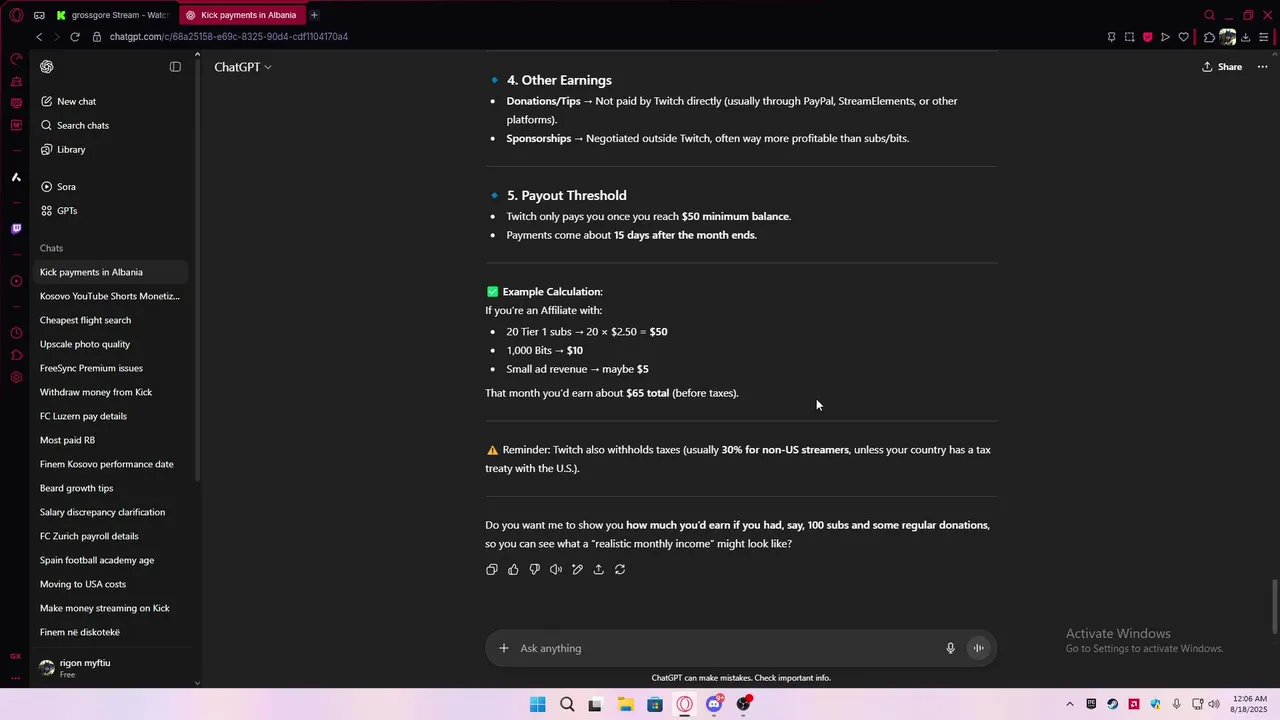Go back to the previous page
1280x720 pixels.
(x=39, y=37)
